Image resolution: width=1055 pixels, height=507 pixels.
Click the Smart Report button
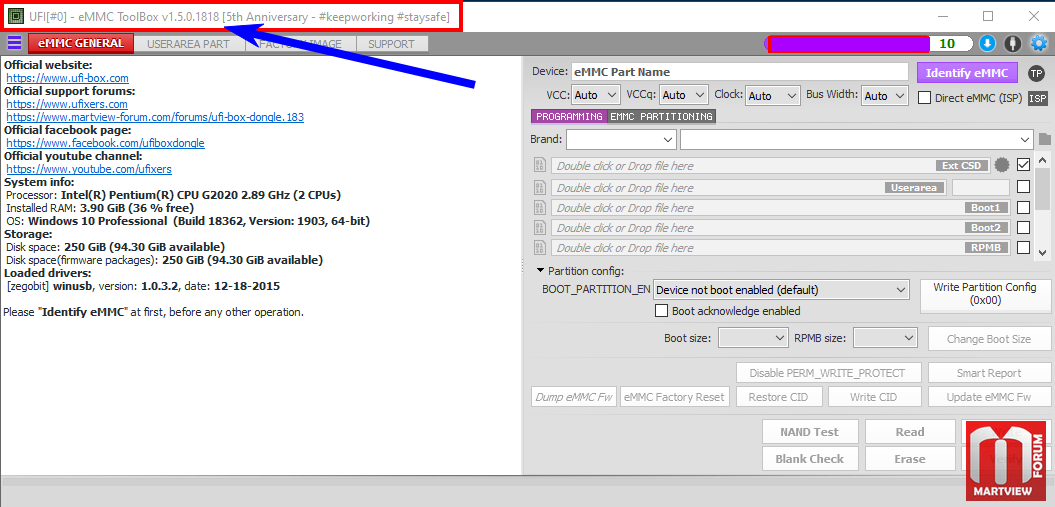[988, 373]
